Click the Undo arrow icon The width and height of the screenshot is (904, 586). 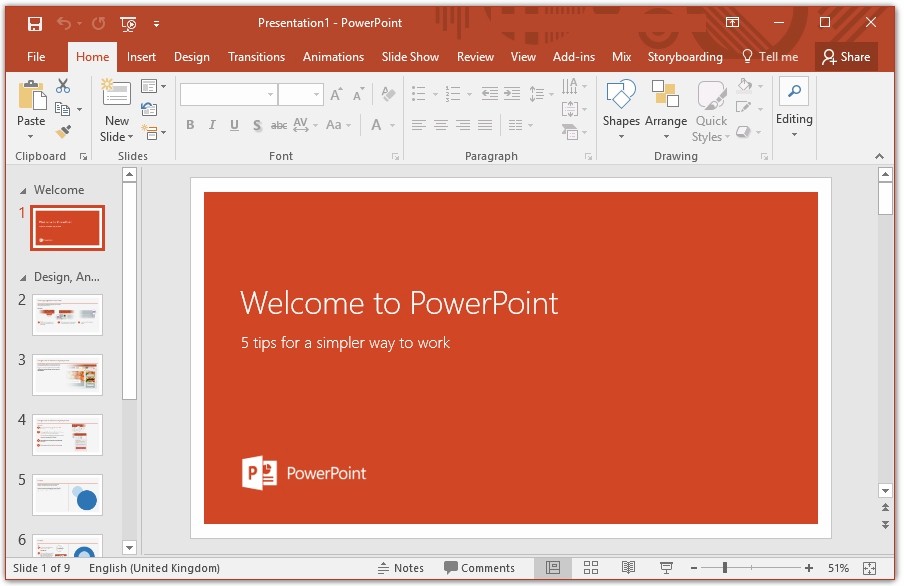64,23
